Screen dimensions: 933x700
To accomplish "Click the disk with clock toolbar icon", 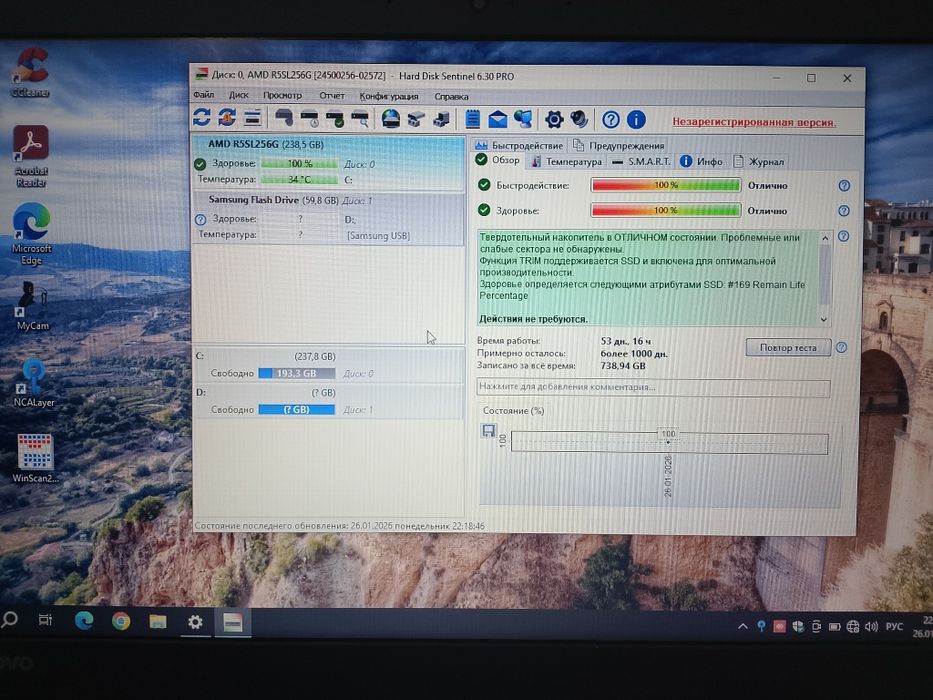I will tap(309, 118).
